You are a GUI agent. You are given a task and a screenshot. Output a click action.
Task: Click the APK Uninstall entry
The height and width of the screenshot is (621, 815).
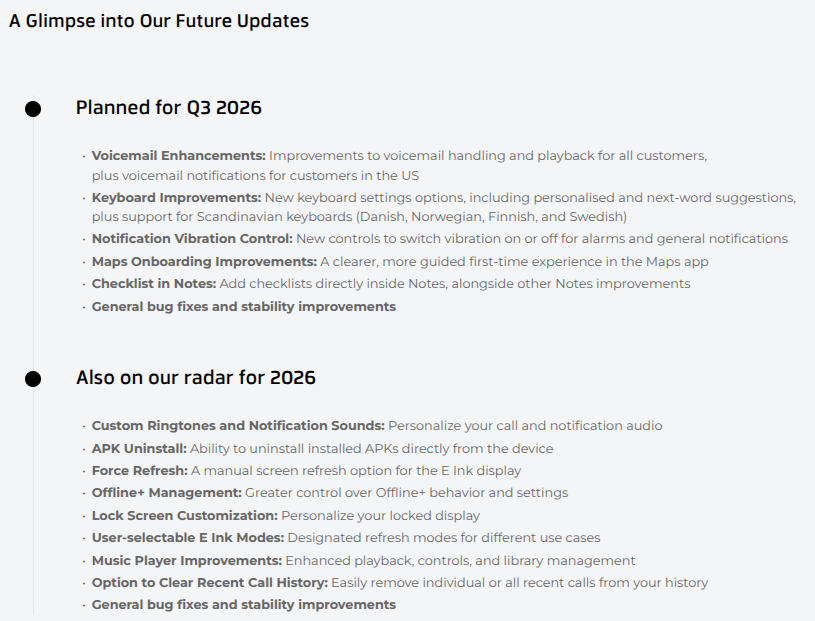point(322,448)
